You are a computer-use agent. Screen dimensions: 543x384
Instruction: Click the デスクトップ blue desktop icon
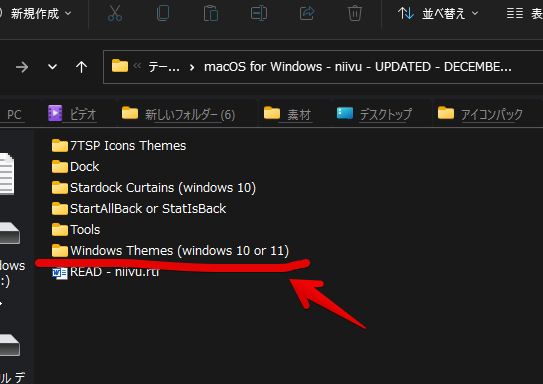click(345, 113)
